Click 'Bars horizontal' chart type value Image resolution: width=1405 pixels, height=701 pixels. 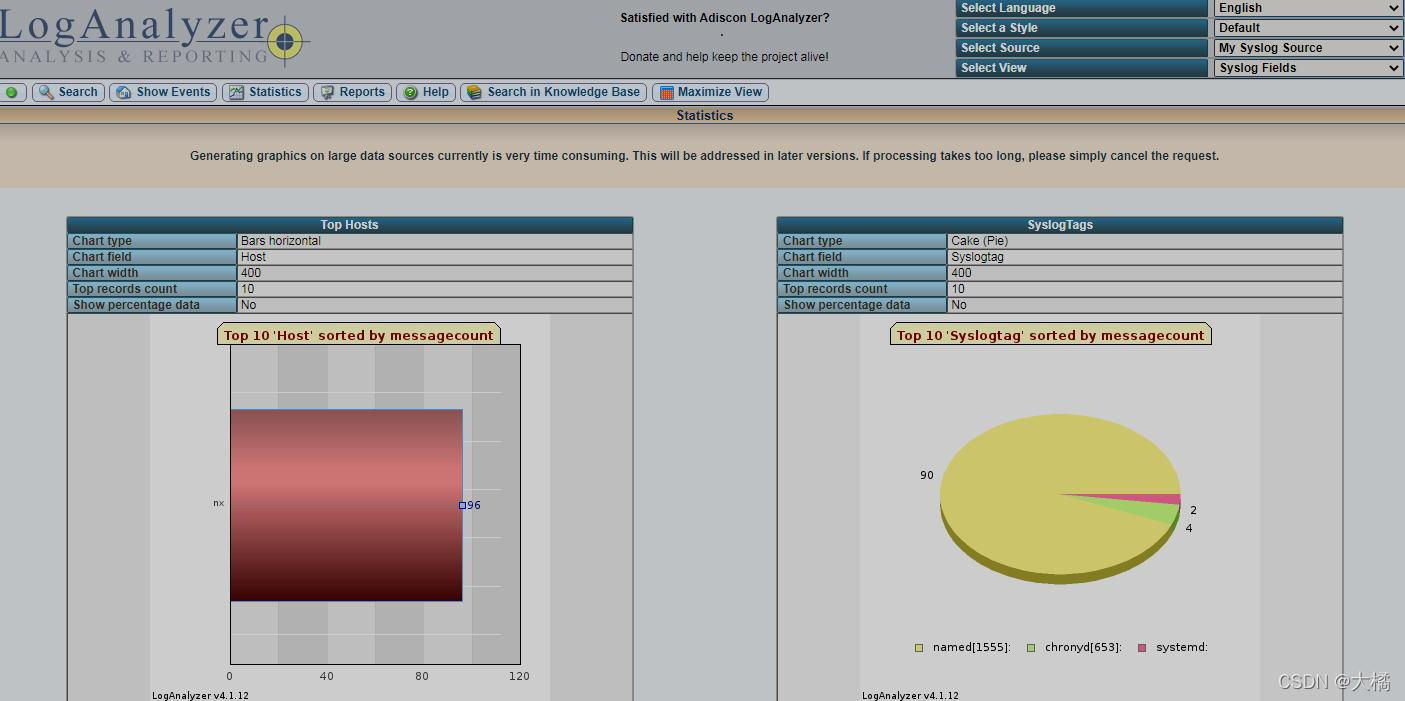click(x=281, y=241)
